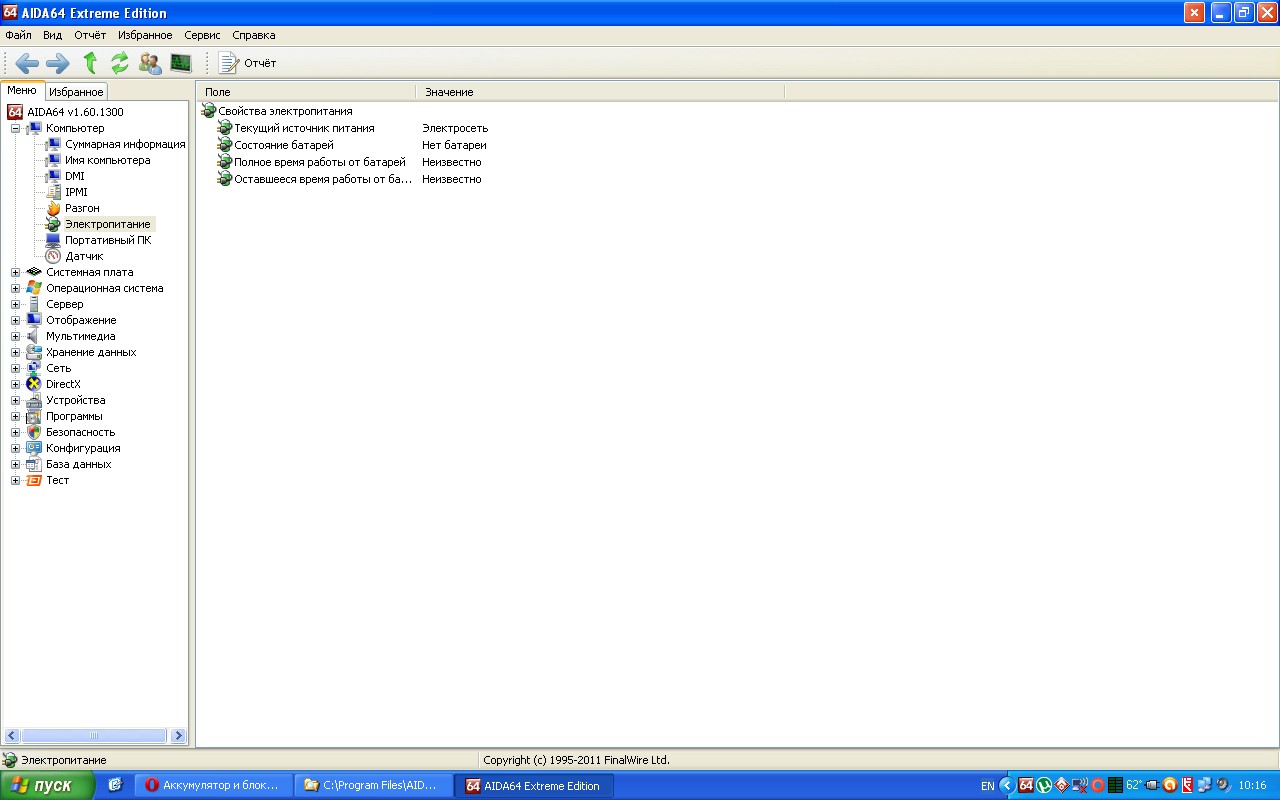Click the Электросеть value
1280x800 pixels.
(455, 128)
